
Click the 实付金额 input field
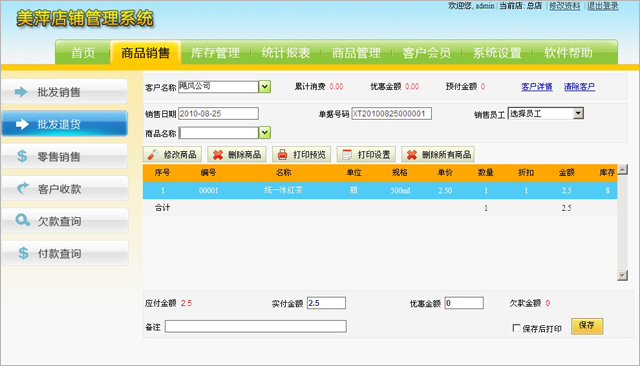coord(326,303)
